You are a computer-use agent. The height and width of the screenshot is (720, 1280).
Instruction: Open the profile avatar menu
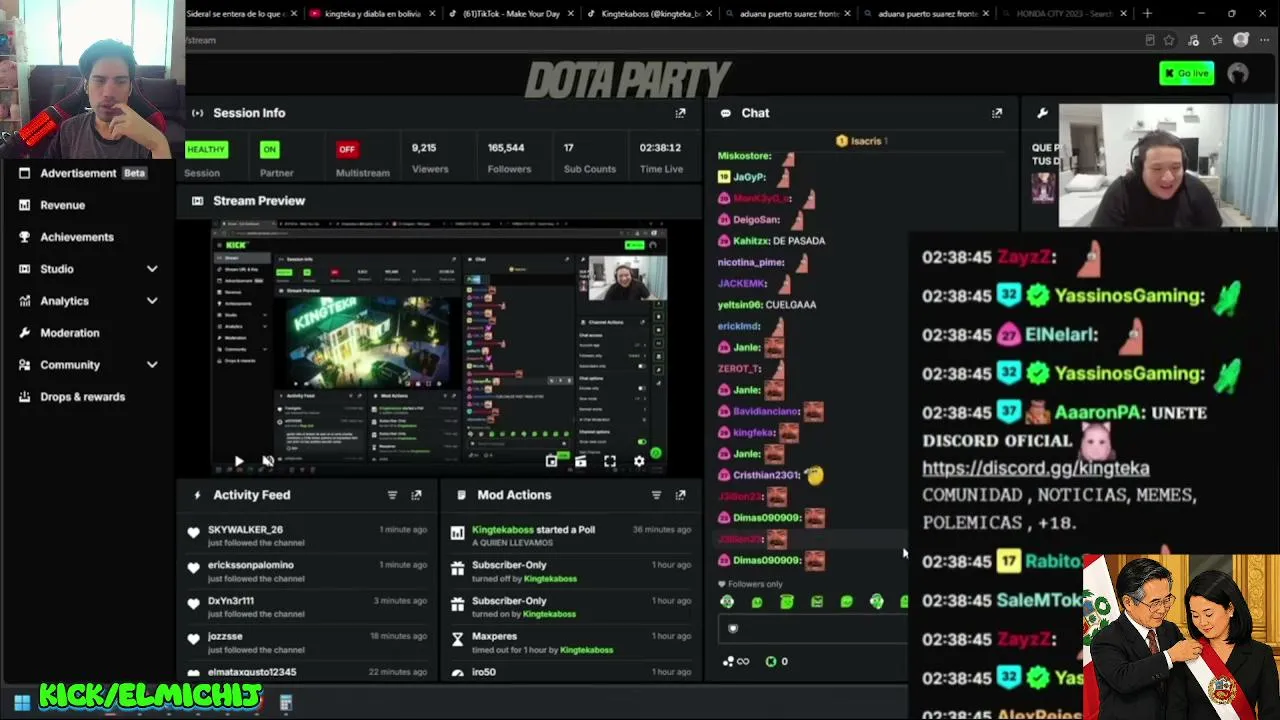(1238, 73)
